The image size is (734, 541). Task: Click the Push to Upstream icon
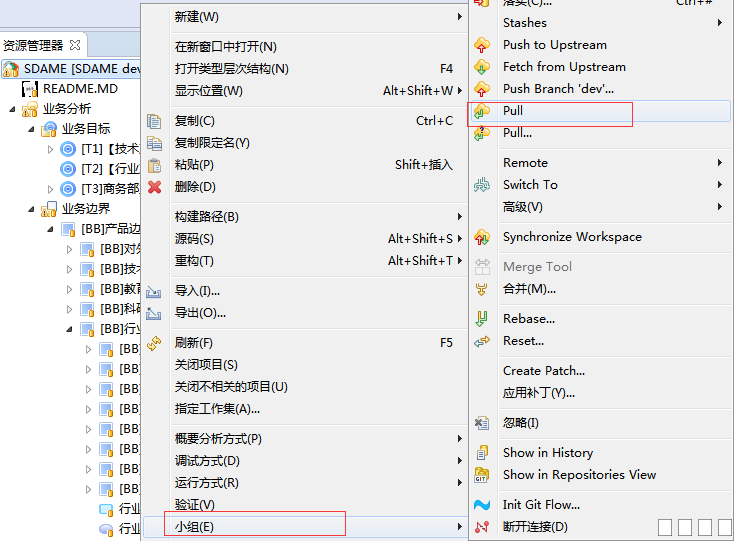(483, 45)
